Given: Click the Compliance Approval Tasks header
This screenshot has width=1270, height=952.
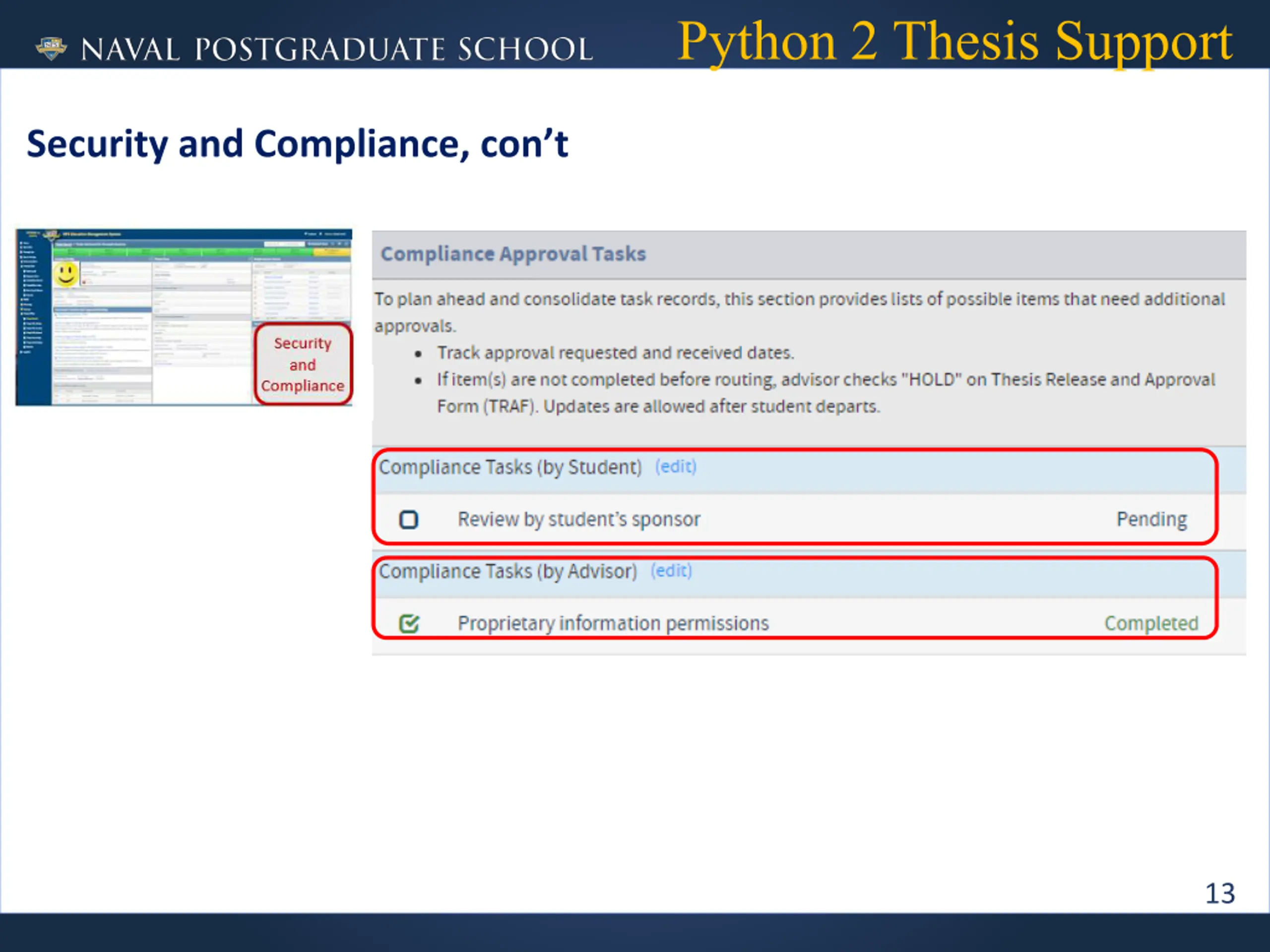Looking at the screenshot, I should (x=513, y=254).
